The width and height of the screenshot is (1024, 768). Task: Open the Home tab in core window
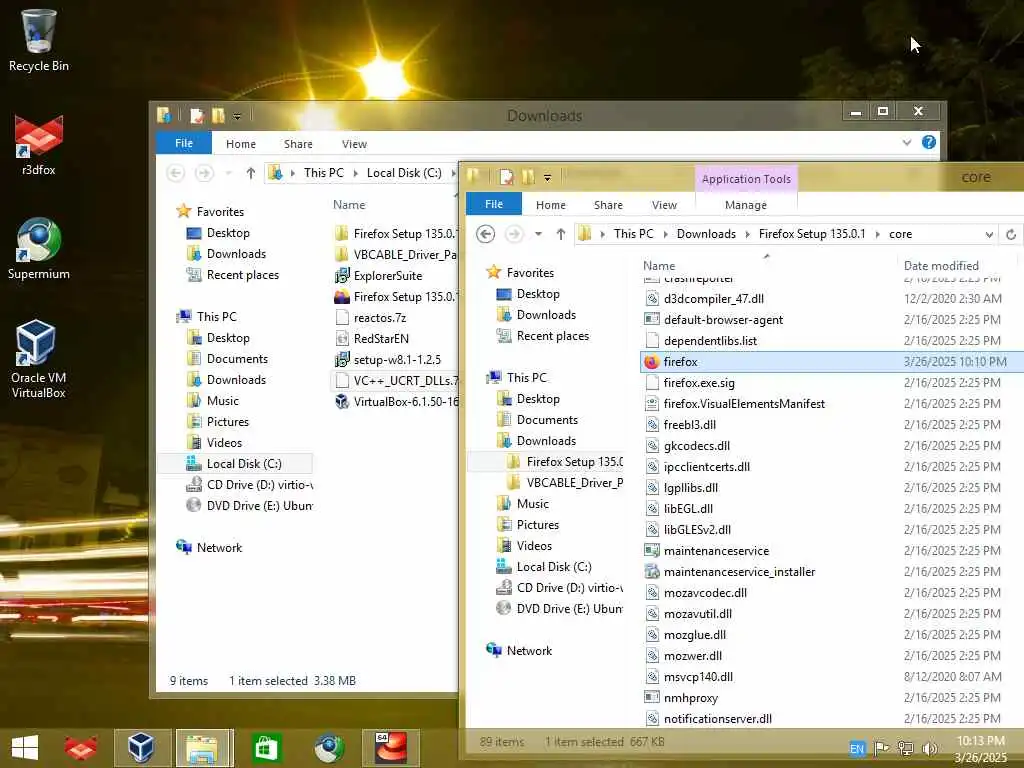pos(551,205)
